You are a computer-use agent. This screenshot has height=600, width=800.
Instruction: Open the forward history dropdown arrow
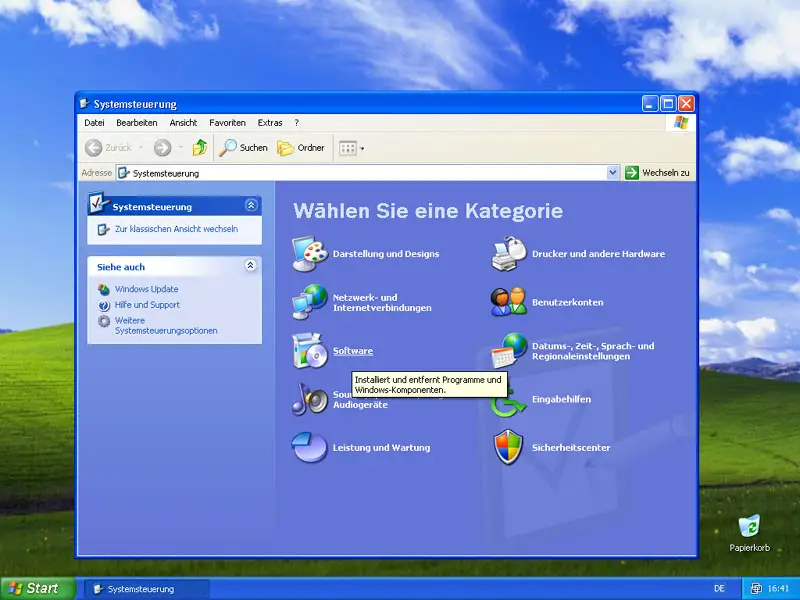180,148
